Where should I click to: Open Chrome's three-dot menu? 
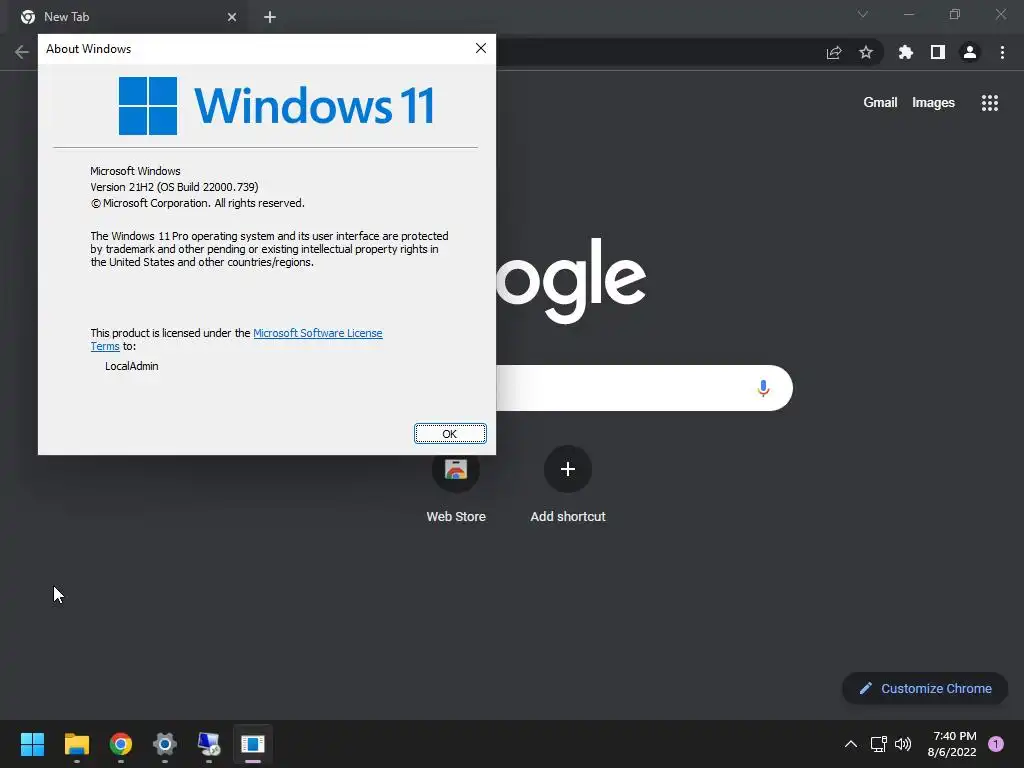(1002, 52)
